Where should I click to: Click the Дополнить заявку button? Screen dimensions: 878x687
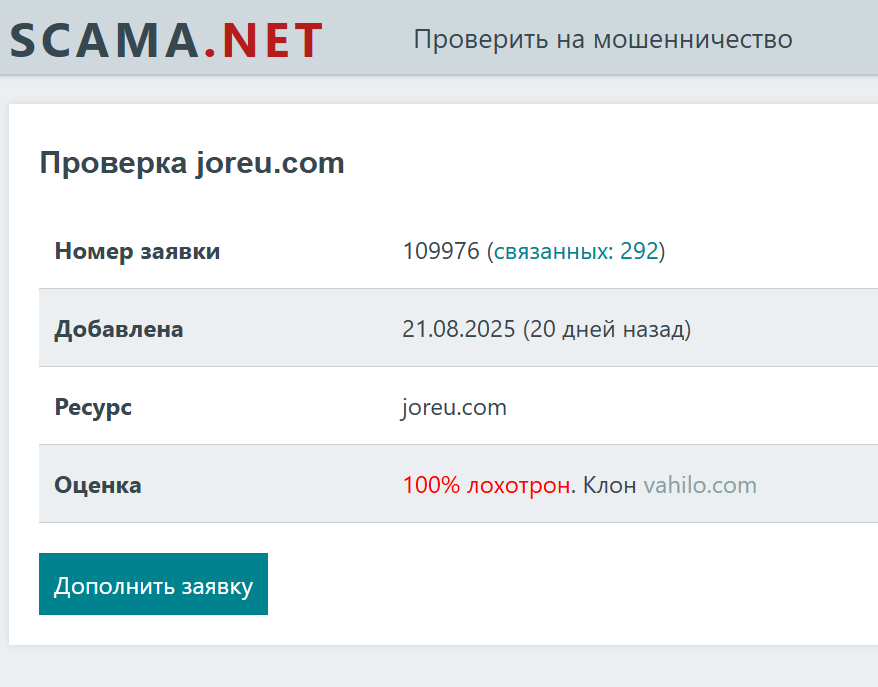153,584
